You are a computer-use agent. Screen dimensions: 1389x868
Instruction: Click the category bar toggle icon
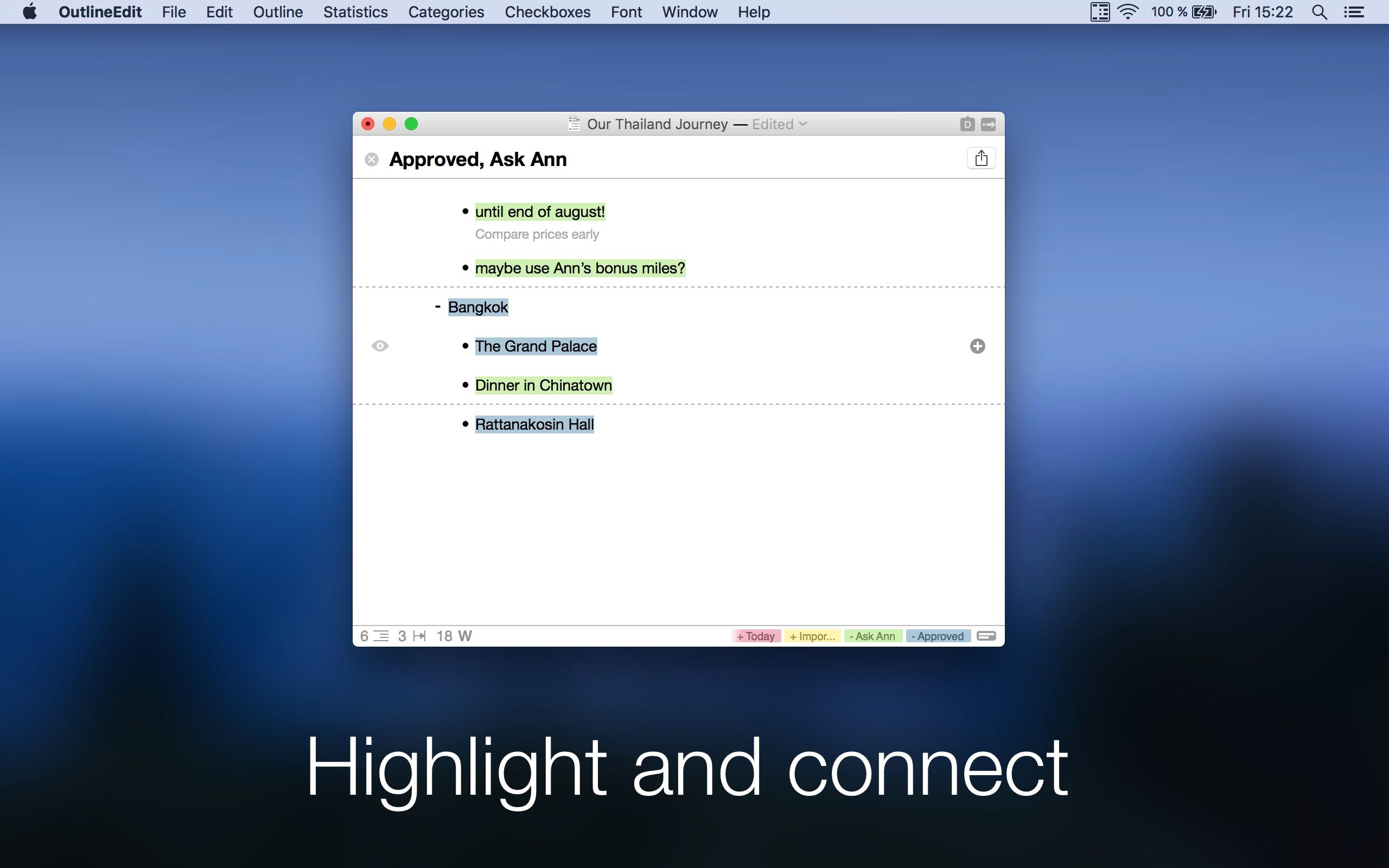(986, 636)
